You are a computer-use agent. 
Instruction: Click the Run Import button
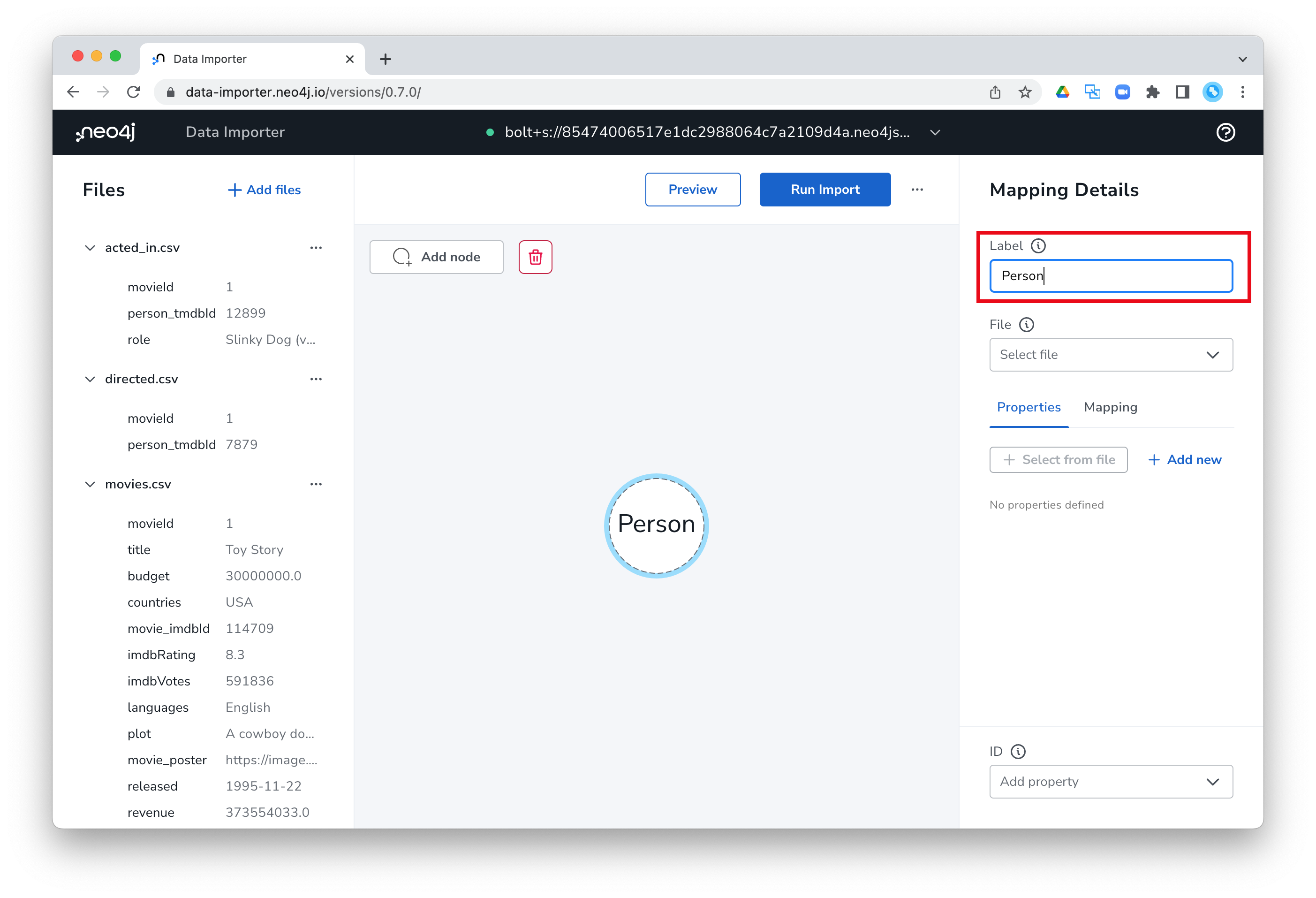(824, 189)
